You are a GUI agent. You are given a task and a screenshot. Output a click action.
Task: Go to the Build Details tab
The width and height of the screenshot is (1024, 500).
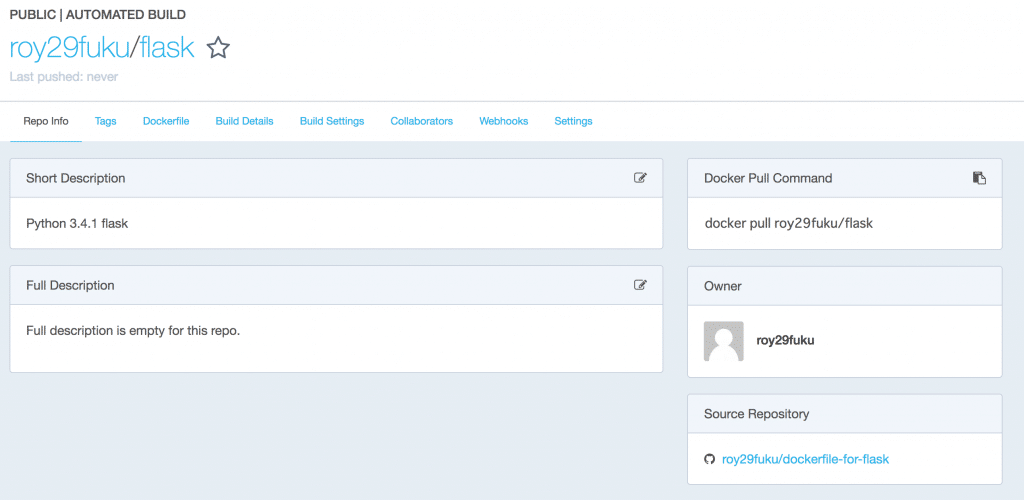point(244,121)
